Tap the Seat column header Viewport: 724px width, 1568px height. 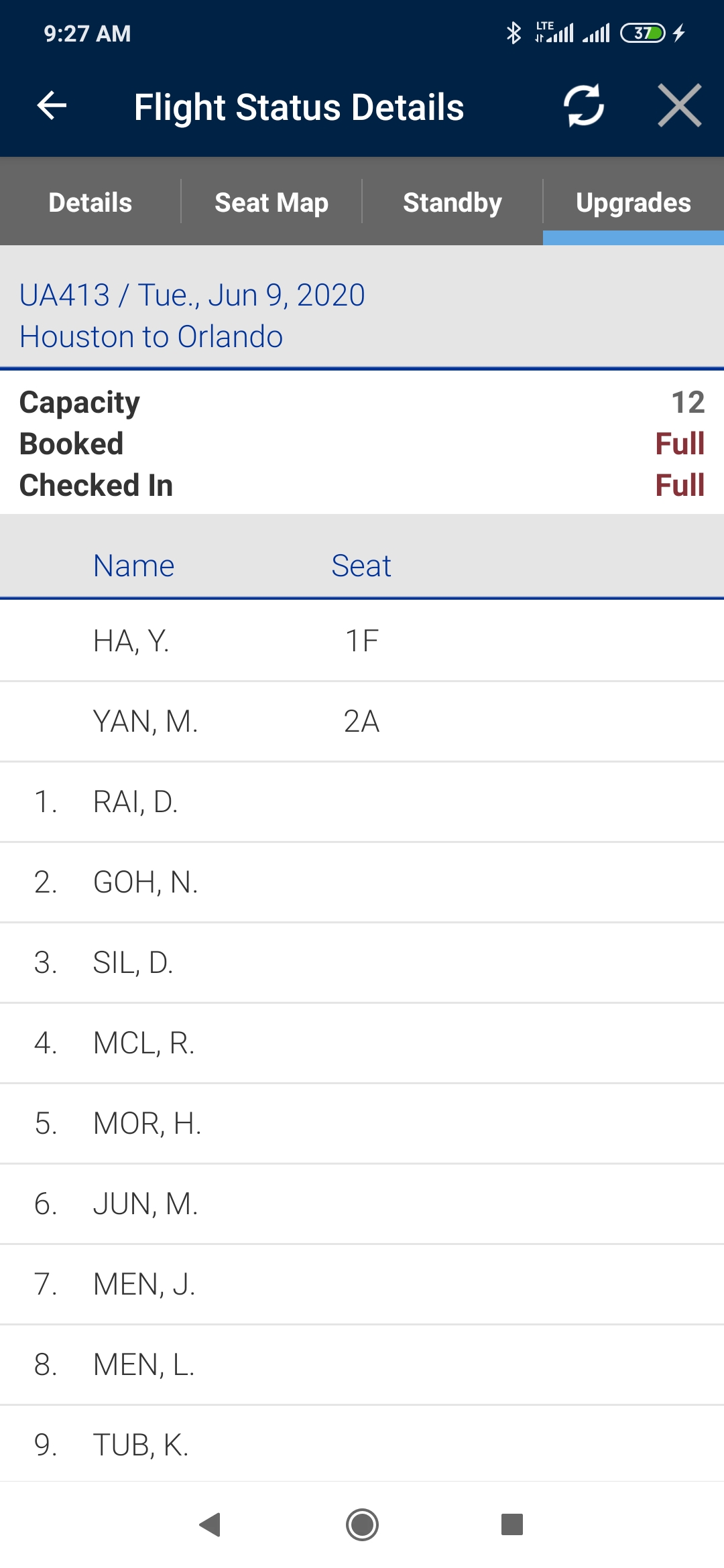click(x=361, y=566)
